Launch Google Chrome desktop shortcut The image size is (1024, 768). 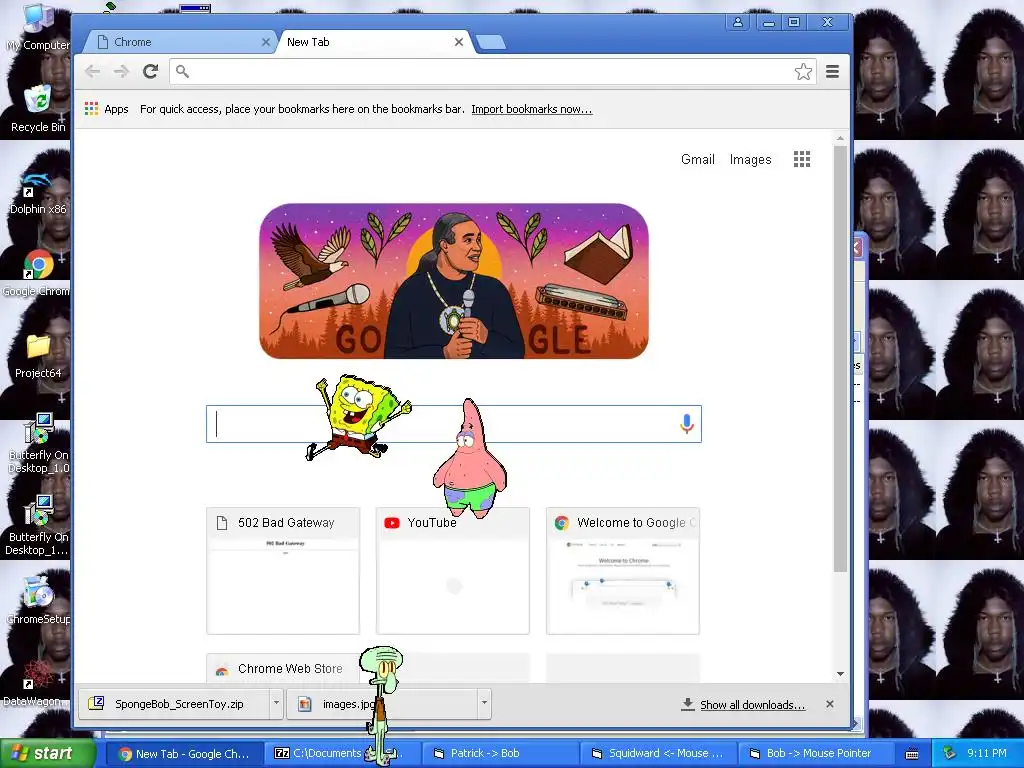click(x=38, y=273)
